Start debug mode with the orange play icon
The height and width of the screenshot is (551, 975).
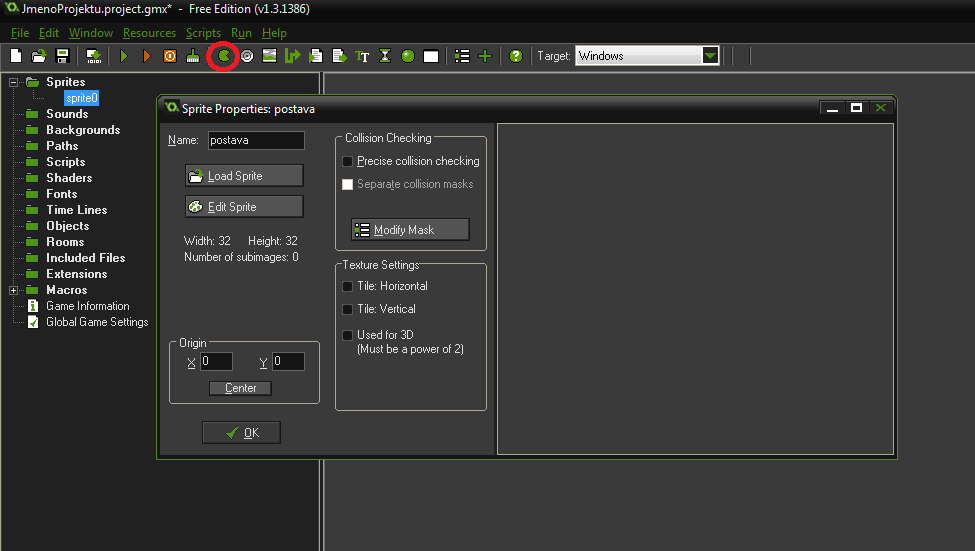(x=147, y=56)
